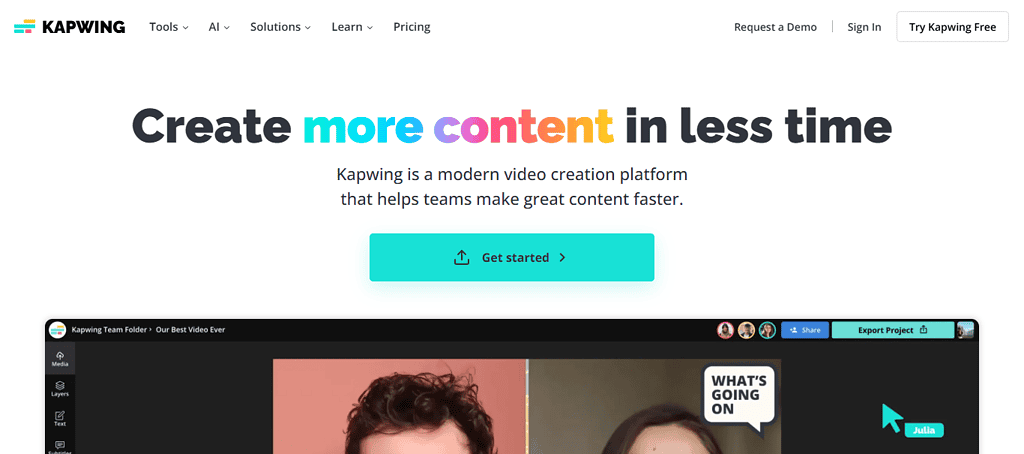This screenshot has height=454, width=1024.
Task: Expand the Solutions dropdown menu
Action: (x=280, y=27)
